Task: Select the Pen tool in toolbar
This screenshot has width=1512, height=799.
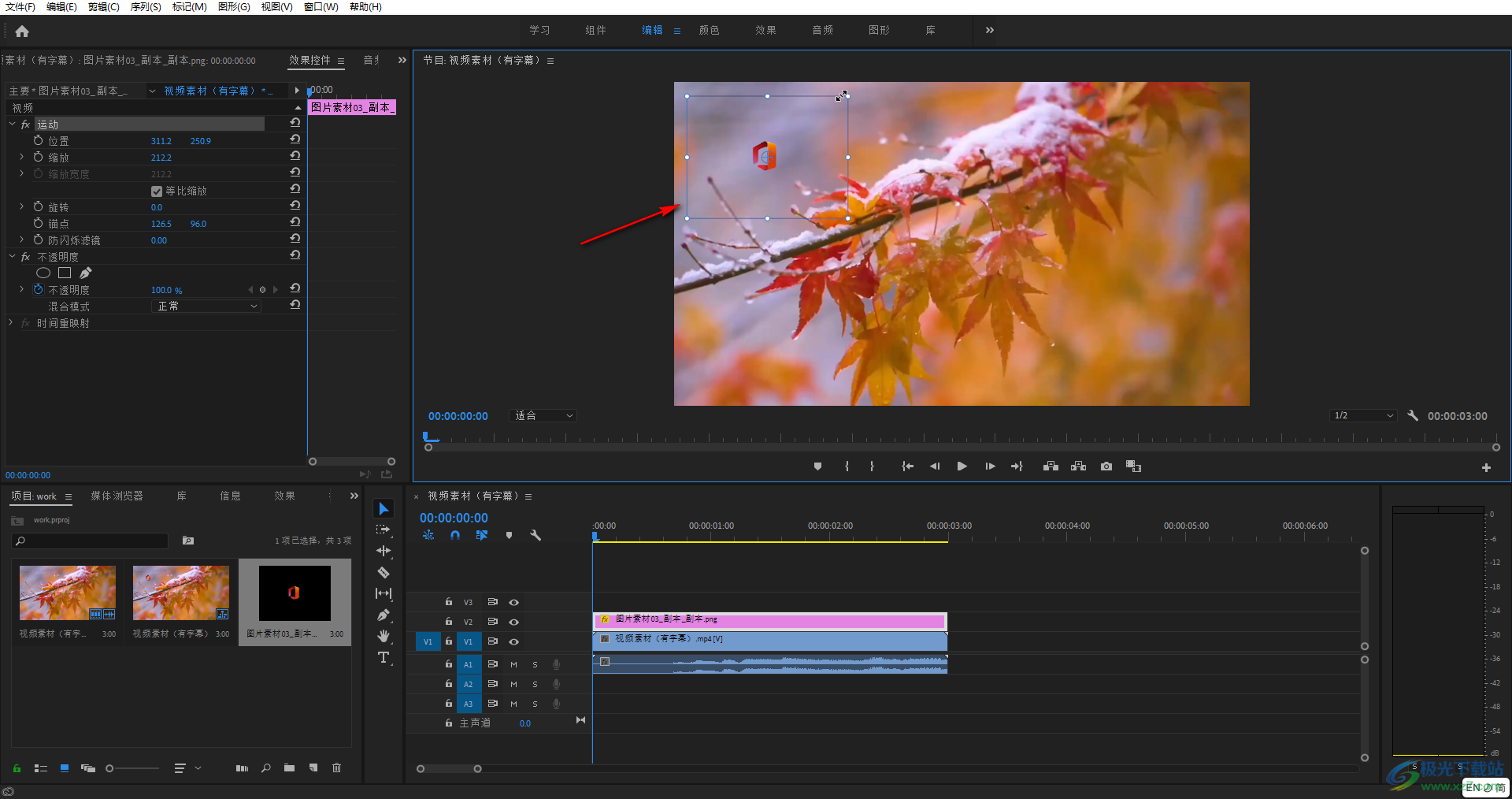Action: 384,615
